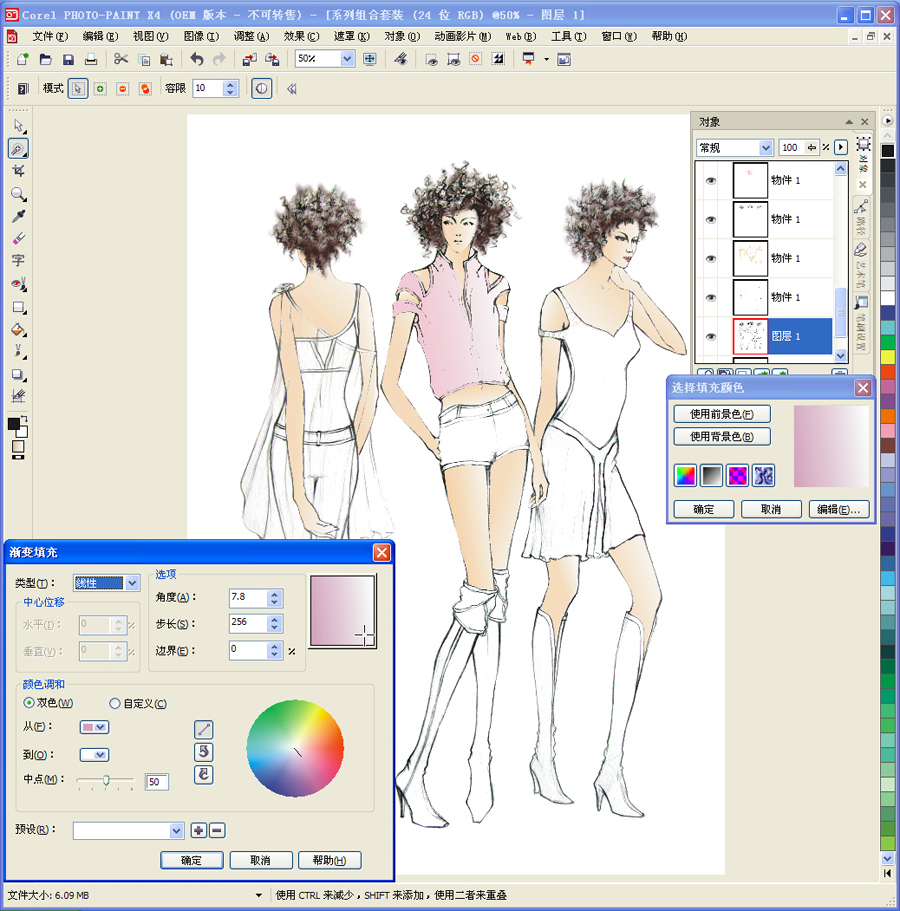Pick the yellow swatch in color palette
The height and width of the screenshot is (911, 900).
click(x=887, y=356)
